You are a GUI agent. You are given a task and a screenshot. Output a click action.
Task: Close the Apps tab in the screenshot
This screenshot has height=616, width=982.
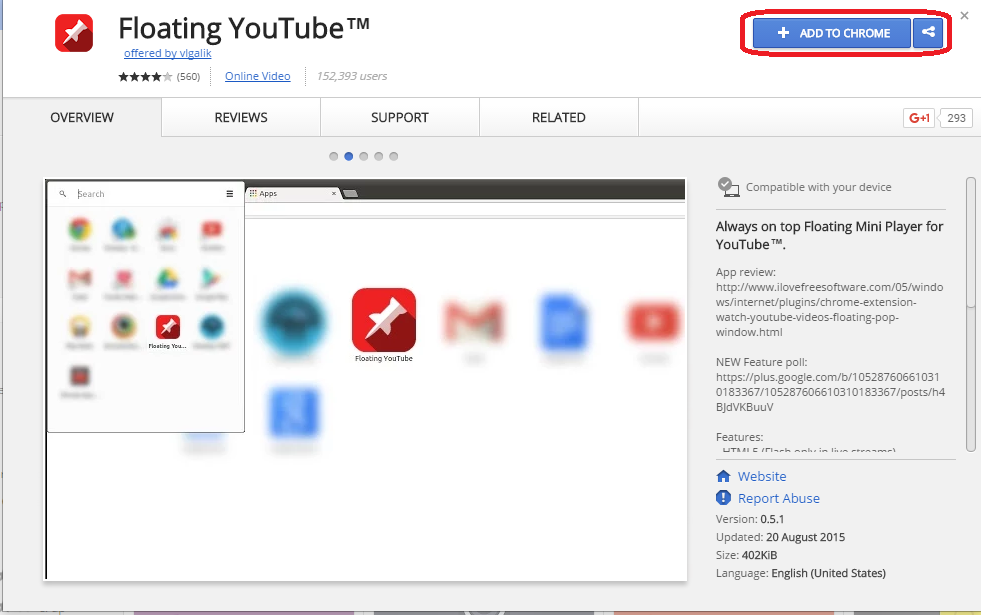click(x=334, y=193)
